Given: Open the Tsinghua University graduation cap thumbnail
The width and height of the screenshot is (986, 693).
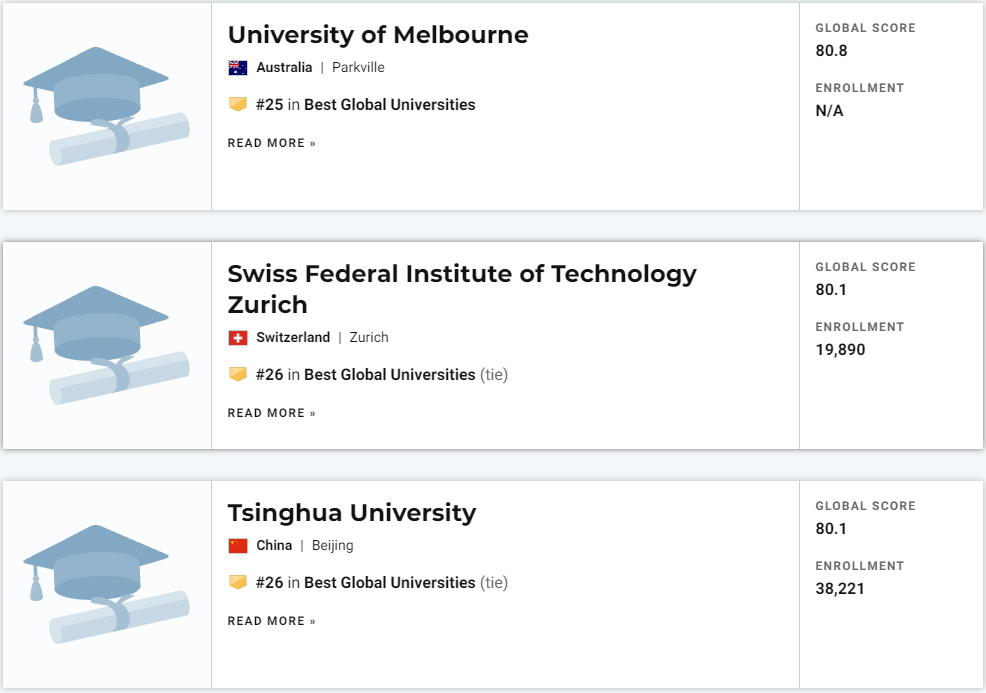Looking at the screenshot, I should [x=106, y=584].
